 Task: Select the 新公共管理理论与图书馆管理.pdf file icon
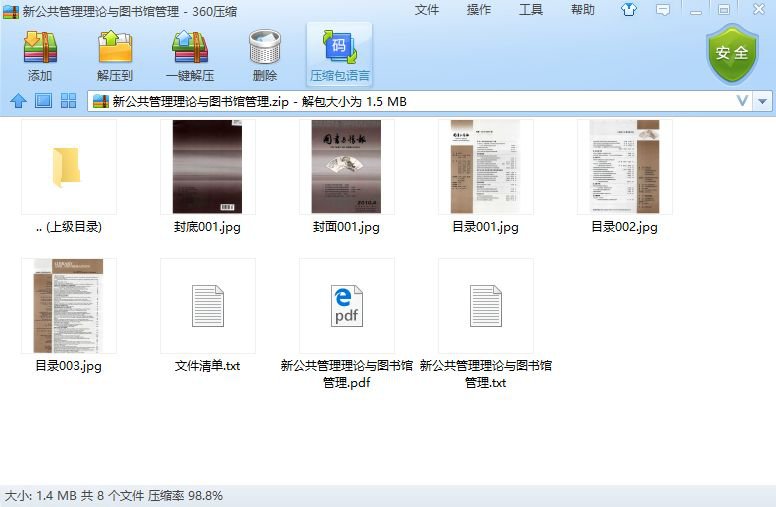[346, 306]
